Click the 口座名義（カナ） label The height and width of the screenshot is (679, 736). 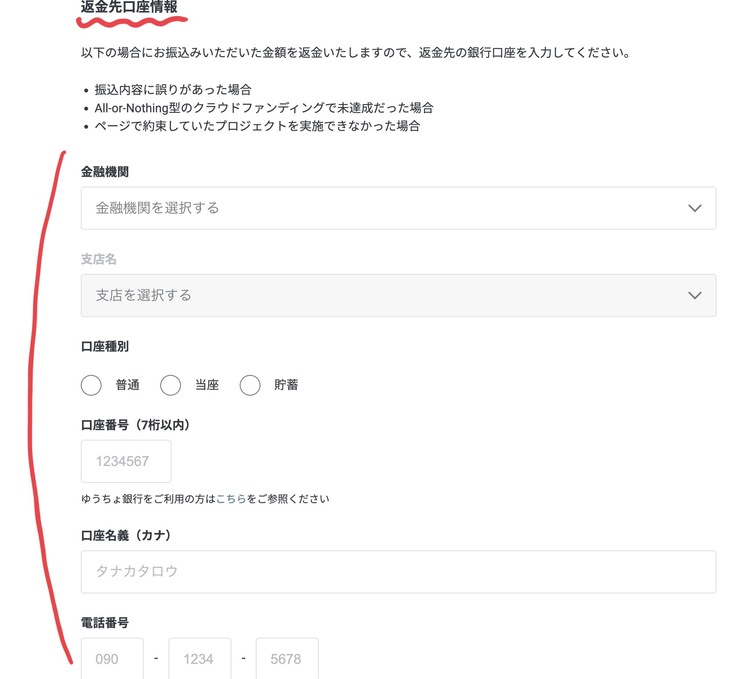126,535
